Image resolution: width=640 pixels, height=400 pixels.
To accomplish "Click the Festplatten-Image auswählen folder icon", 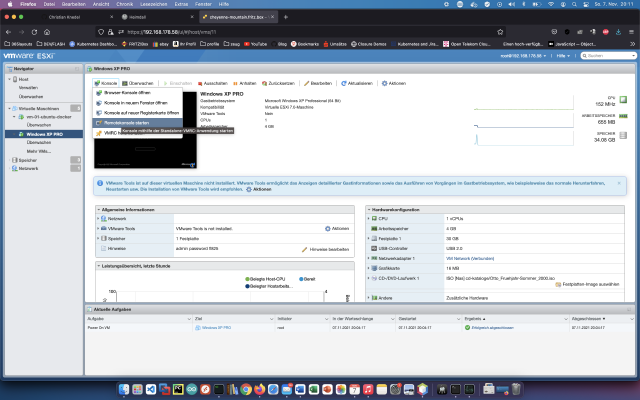I will coord(558,284).
